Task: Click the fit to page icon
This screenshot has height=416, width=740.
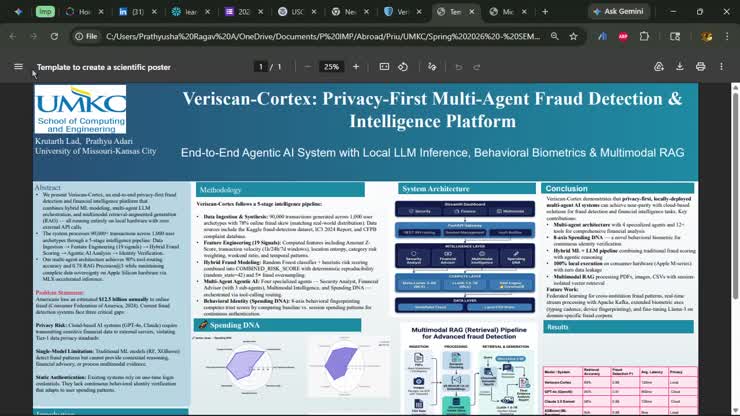Action: tap(384, 67)
